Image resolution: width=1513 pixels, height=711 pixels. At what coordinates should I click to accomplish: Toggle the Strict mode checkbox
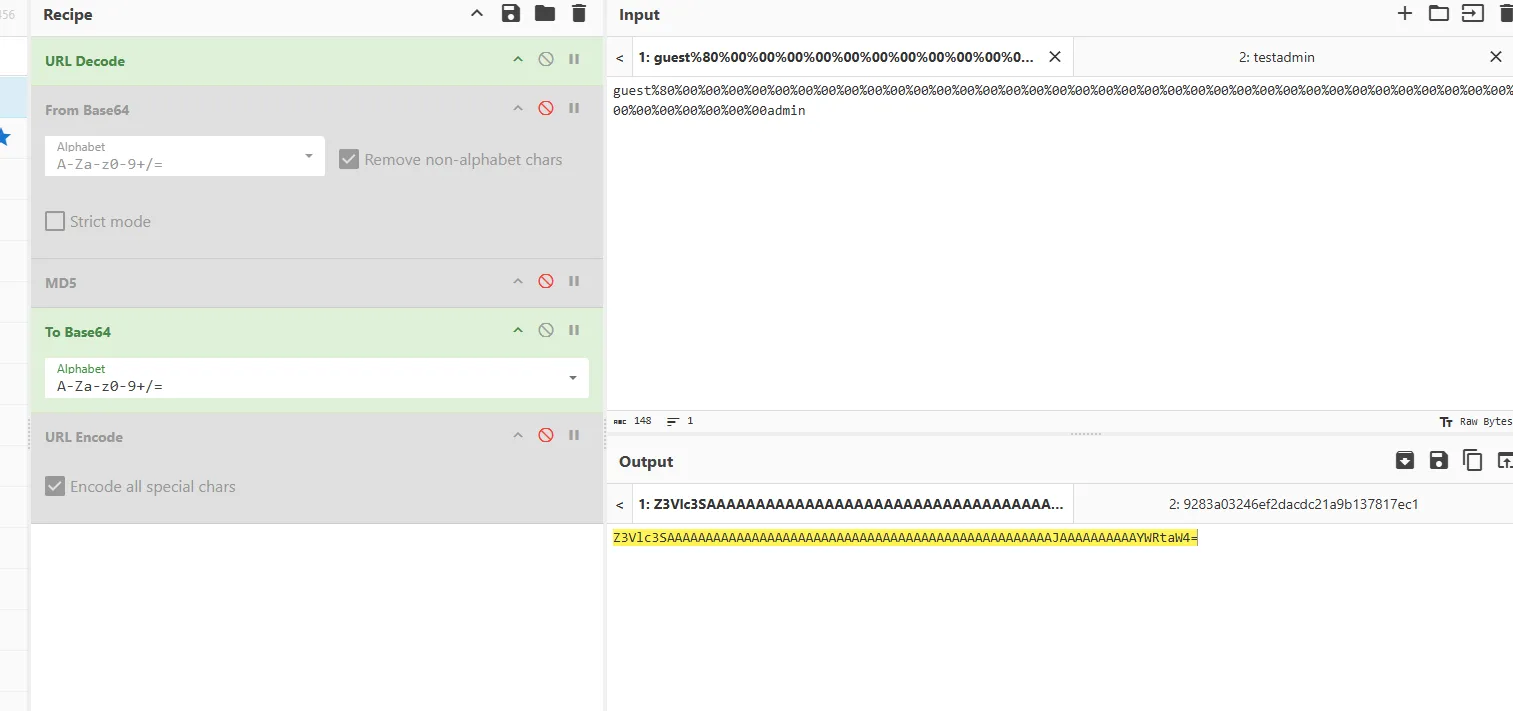click(55, 222)
